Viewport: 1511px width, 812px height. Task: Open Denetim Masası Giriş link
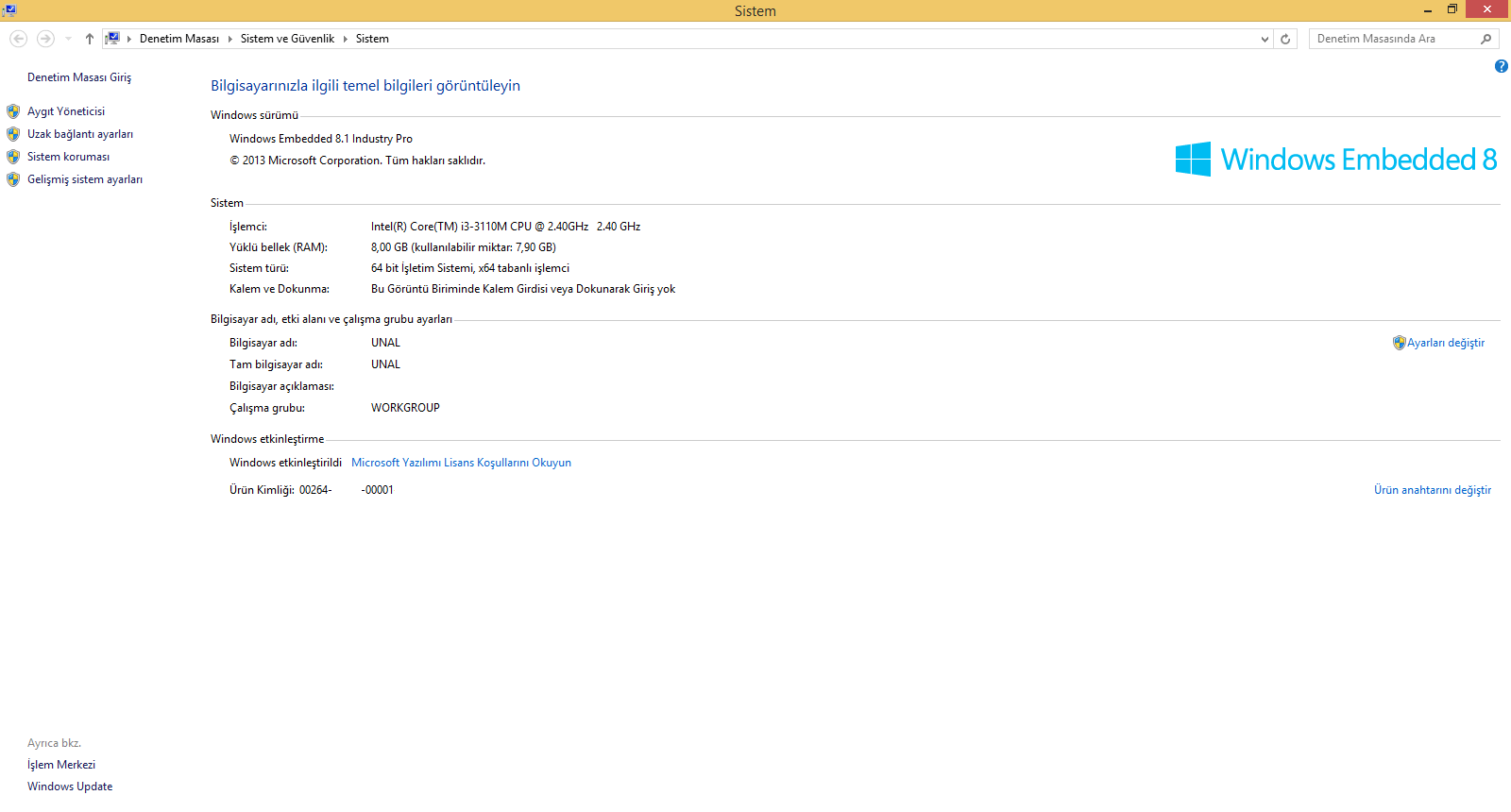click(79, 77)
